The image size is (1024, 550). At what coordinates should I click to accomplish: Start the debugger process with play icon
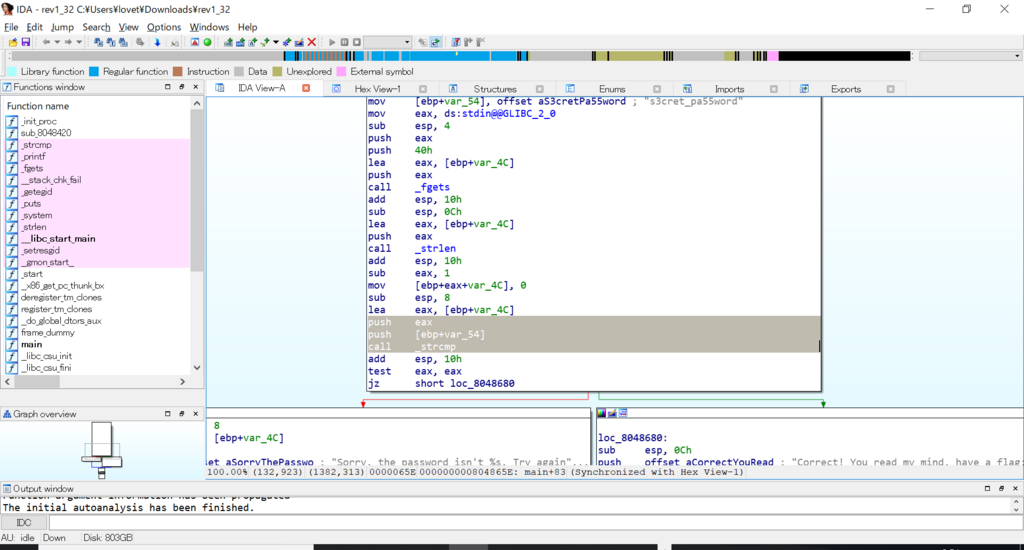332,42
